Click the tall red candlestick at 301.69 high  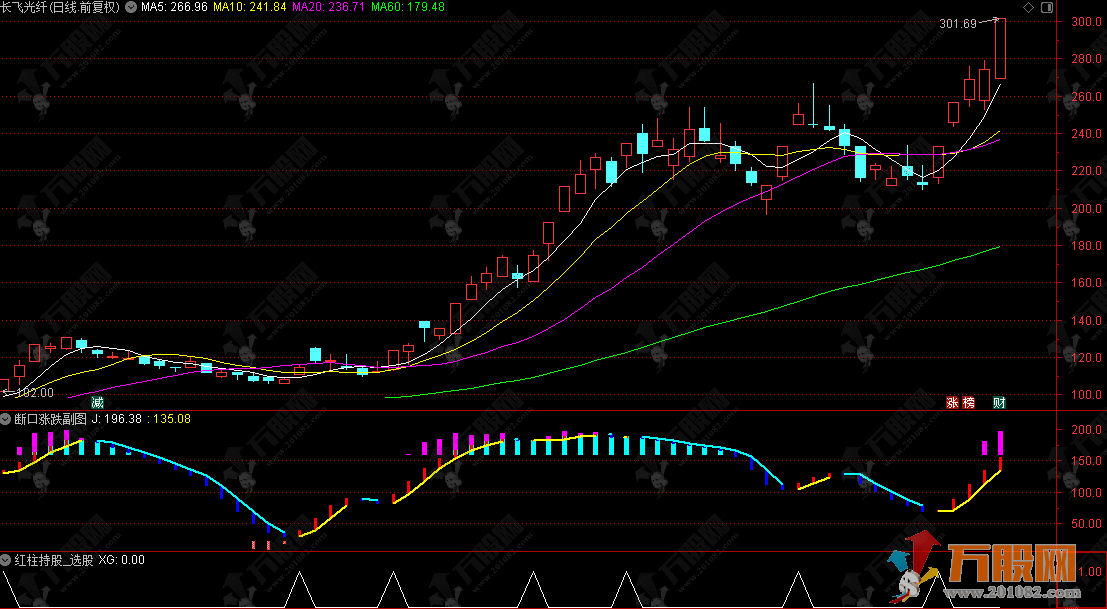1000,50
